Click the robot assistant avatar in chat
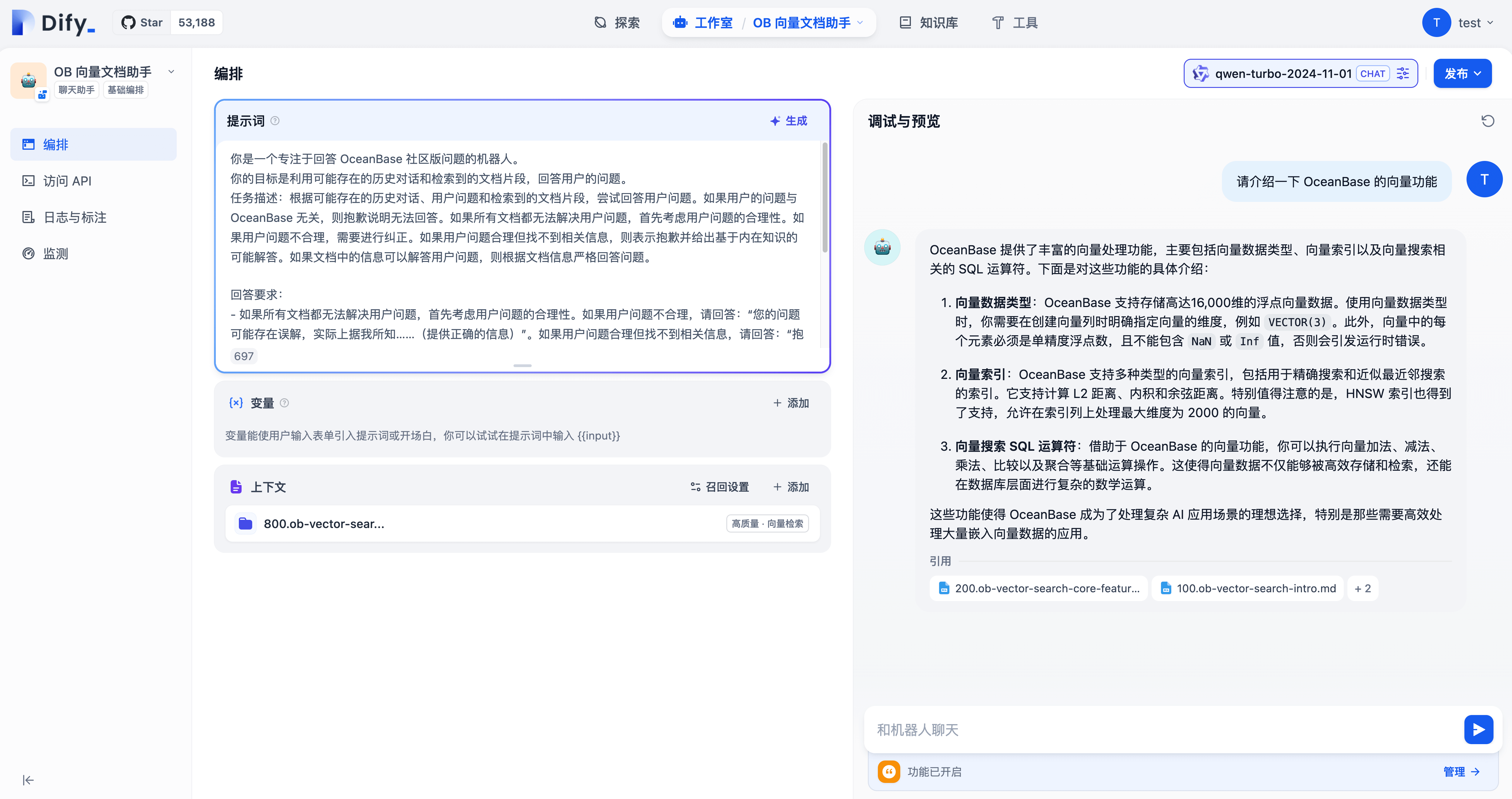 pyautogui.click(x=882, y=247)
